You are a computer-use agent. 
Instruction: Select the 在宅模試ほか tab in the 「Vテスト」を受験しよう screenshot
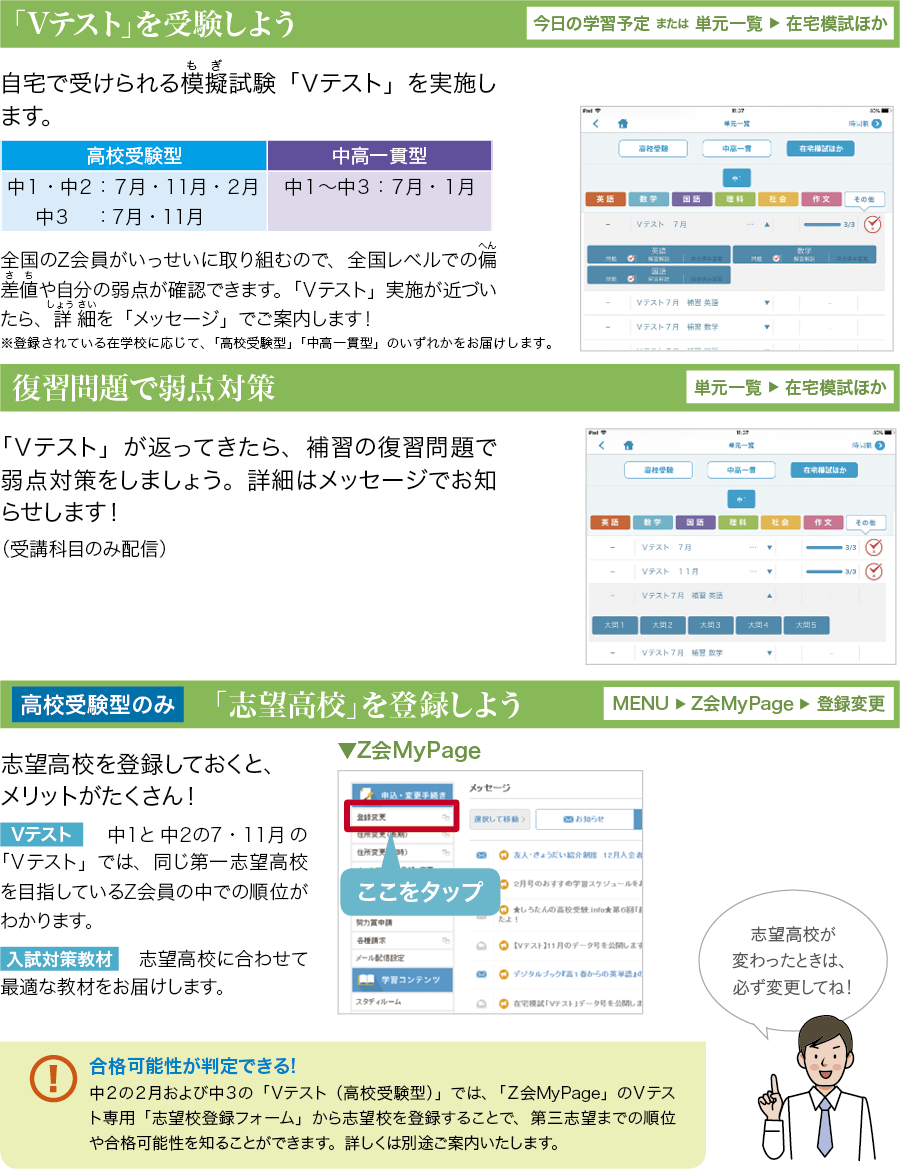pyautogui.click(x=821, y=148)
